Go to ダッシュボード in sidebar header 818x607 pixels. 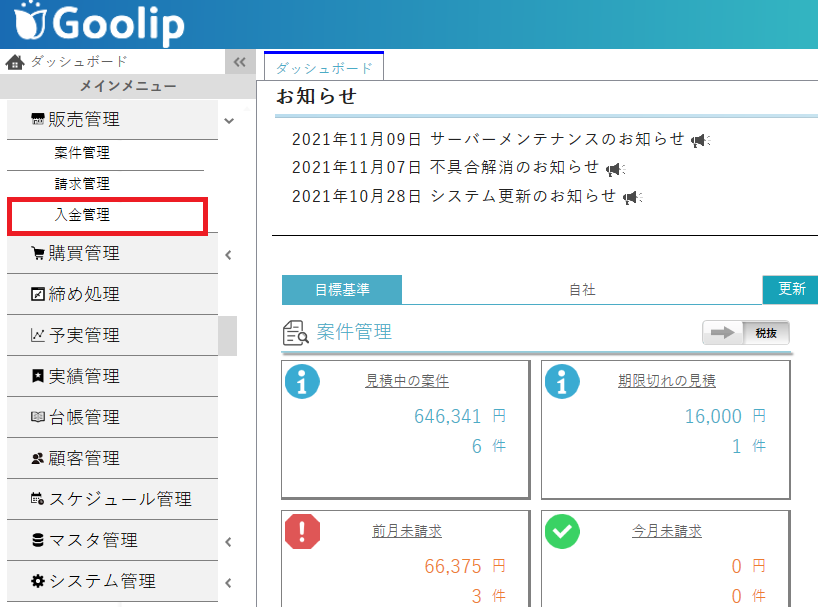pyautogui.click(x=79, y=62)
